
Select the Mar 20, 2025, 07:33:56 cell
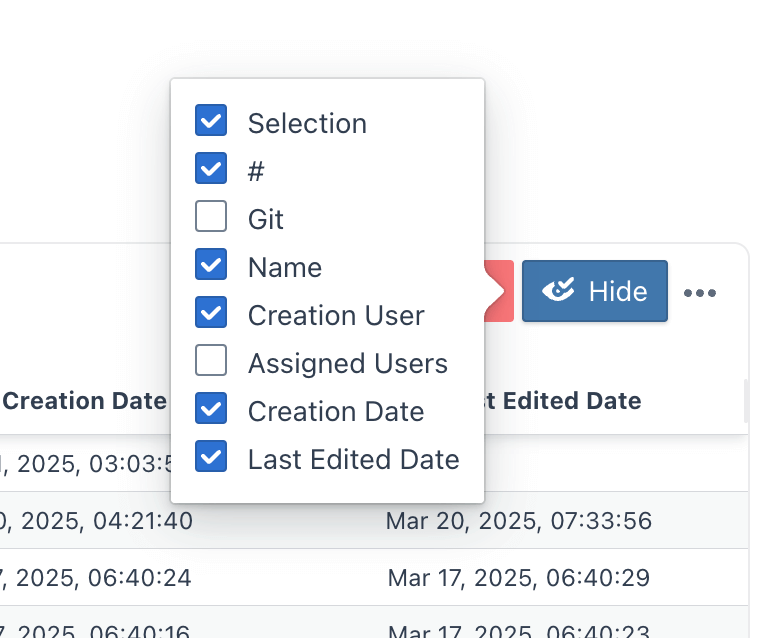click(x=518, y=520)
